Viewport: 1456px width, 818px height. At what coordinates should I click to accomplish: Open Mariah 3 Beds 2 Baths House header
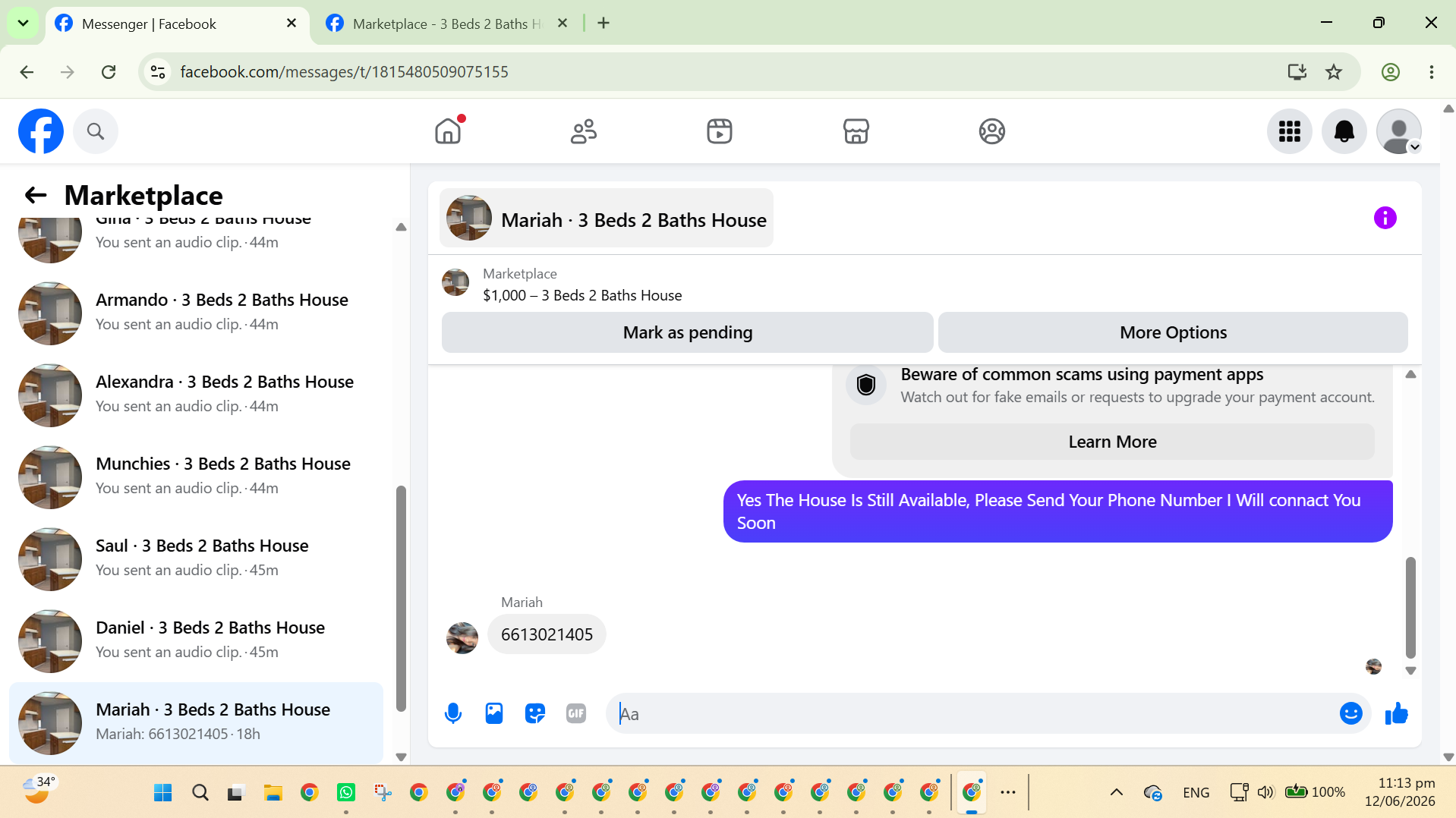(607, 219)
